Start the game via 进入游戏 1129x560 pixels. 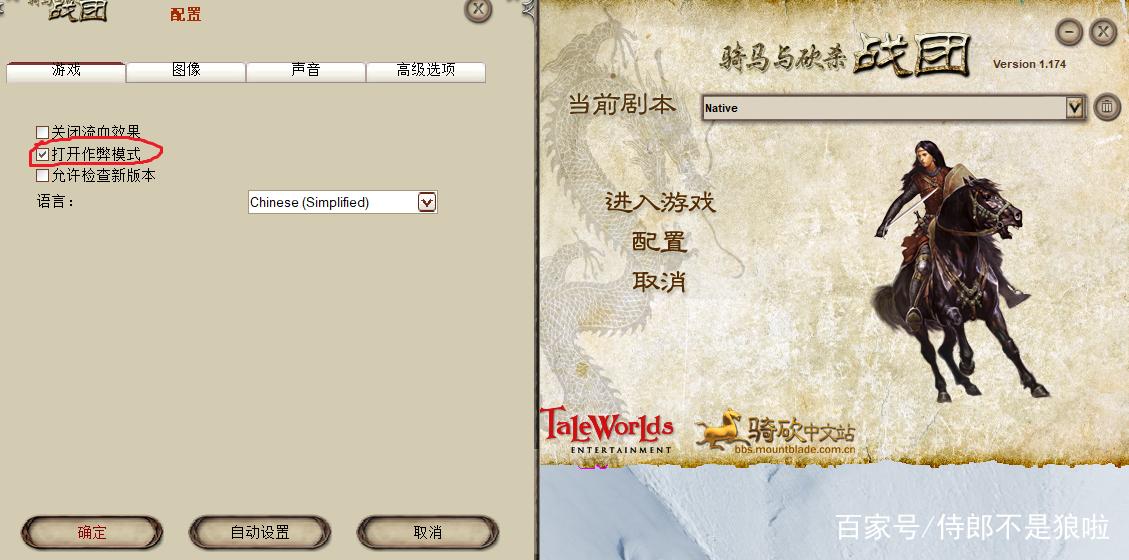(660, 202)
